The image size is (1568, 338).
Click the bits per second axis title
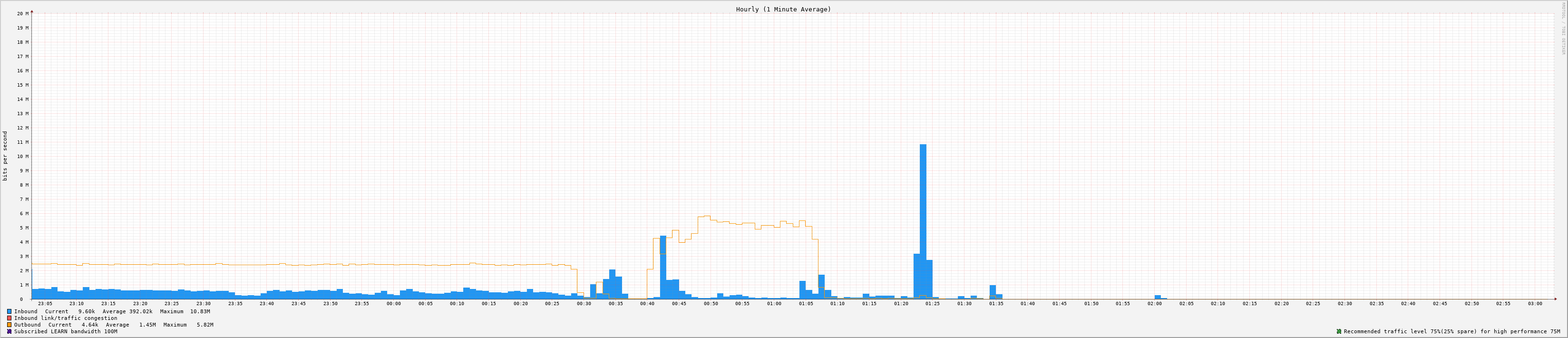[x=6, y=156]
